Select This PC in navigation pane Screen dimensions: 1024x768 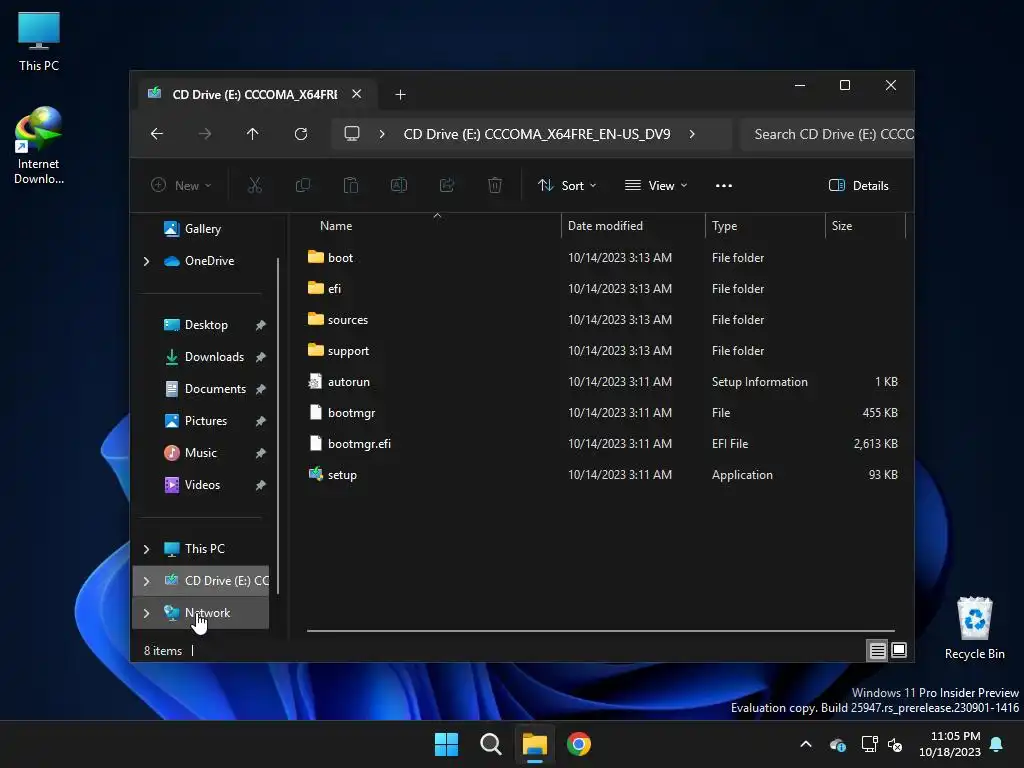204,549
